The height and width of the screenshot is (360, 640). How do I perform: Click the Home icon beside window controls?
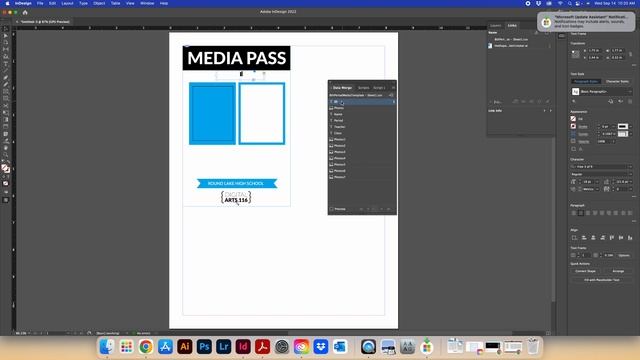click(x=25, y=12)
